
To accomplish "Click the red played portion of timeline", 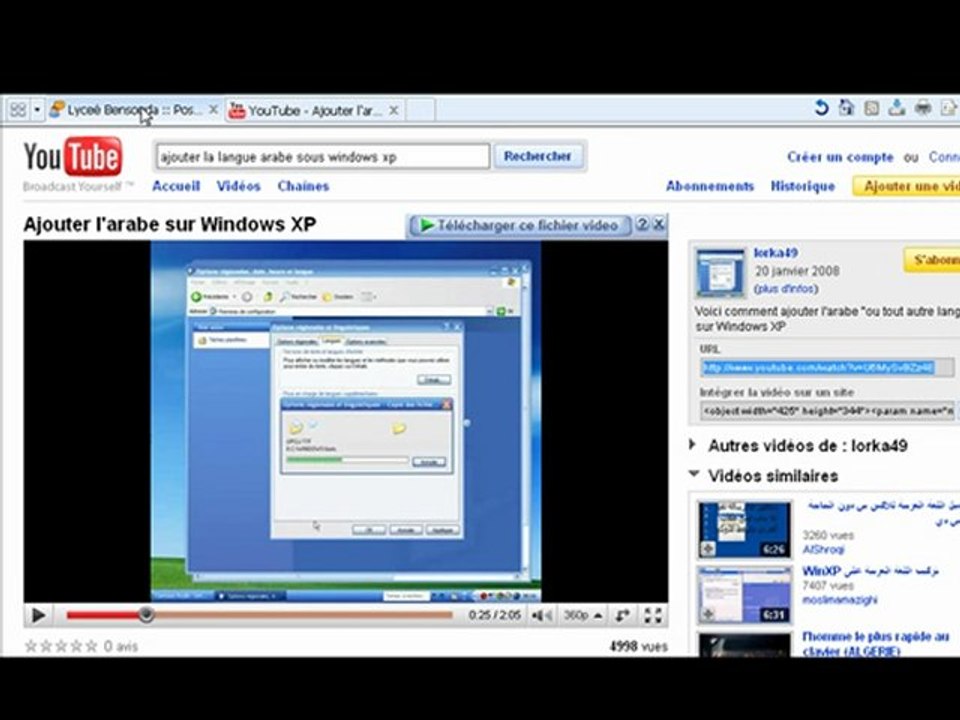I will click(103, 615).
